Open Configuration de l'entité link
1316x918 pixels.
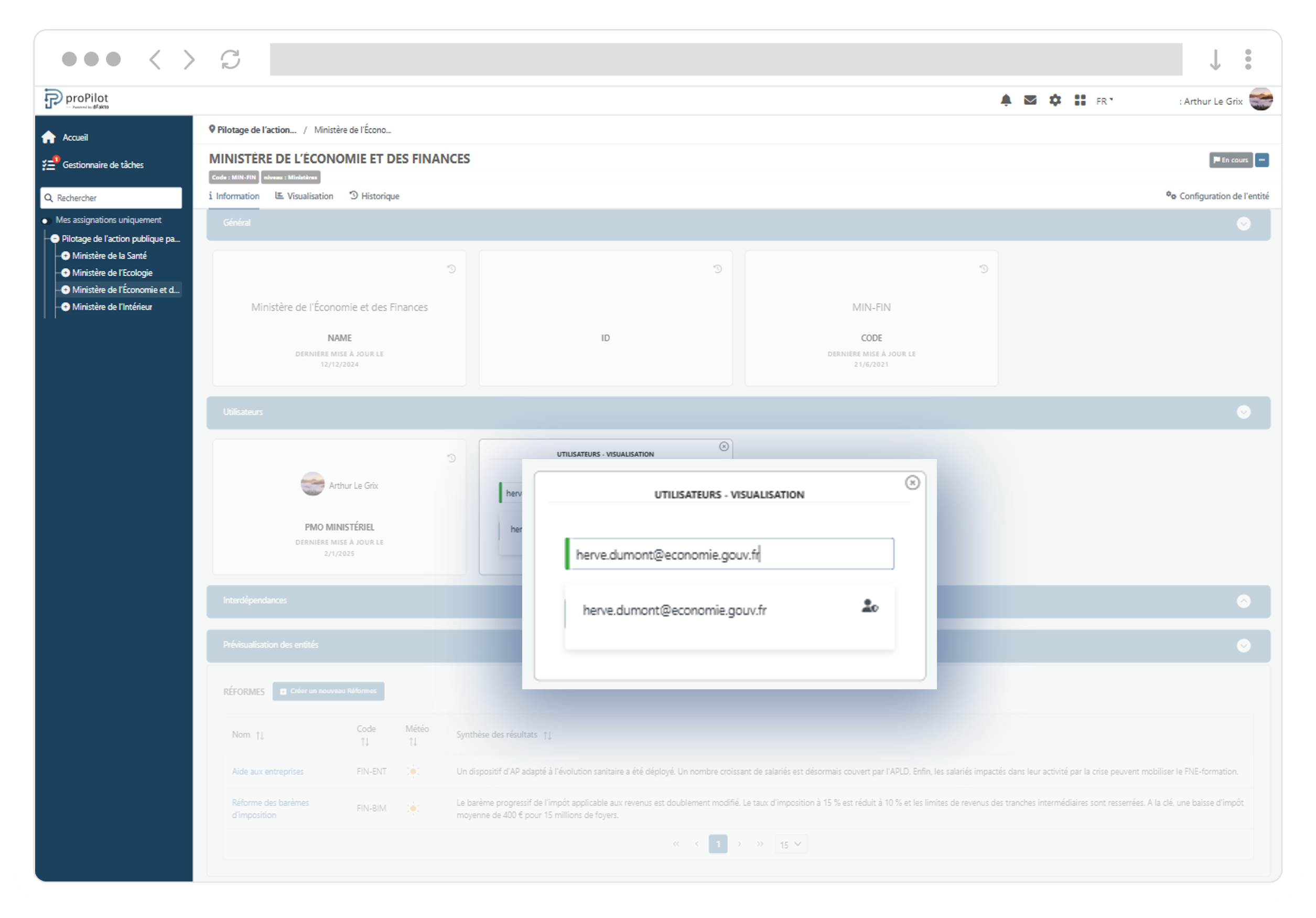click(x=1217, y=196)
